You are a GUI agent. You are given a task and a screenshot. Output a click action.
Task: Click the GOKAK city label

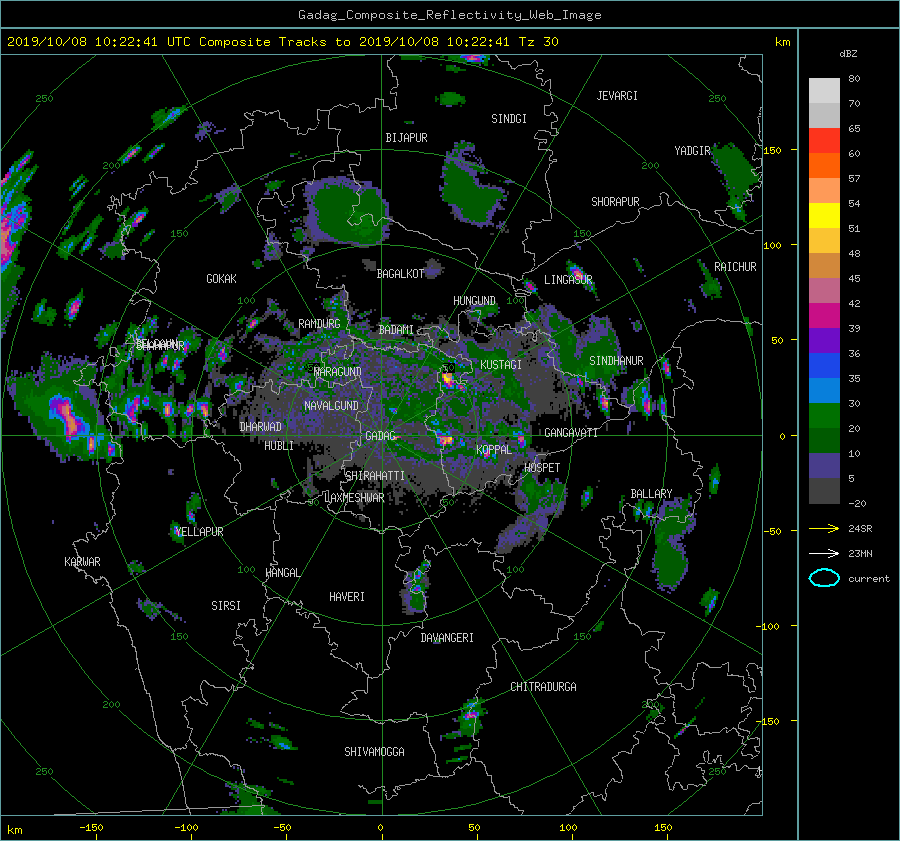coord(222,279)
